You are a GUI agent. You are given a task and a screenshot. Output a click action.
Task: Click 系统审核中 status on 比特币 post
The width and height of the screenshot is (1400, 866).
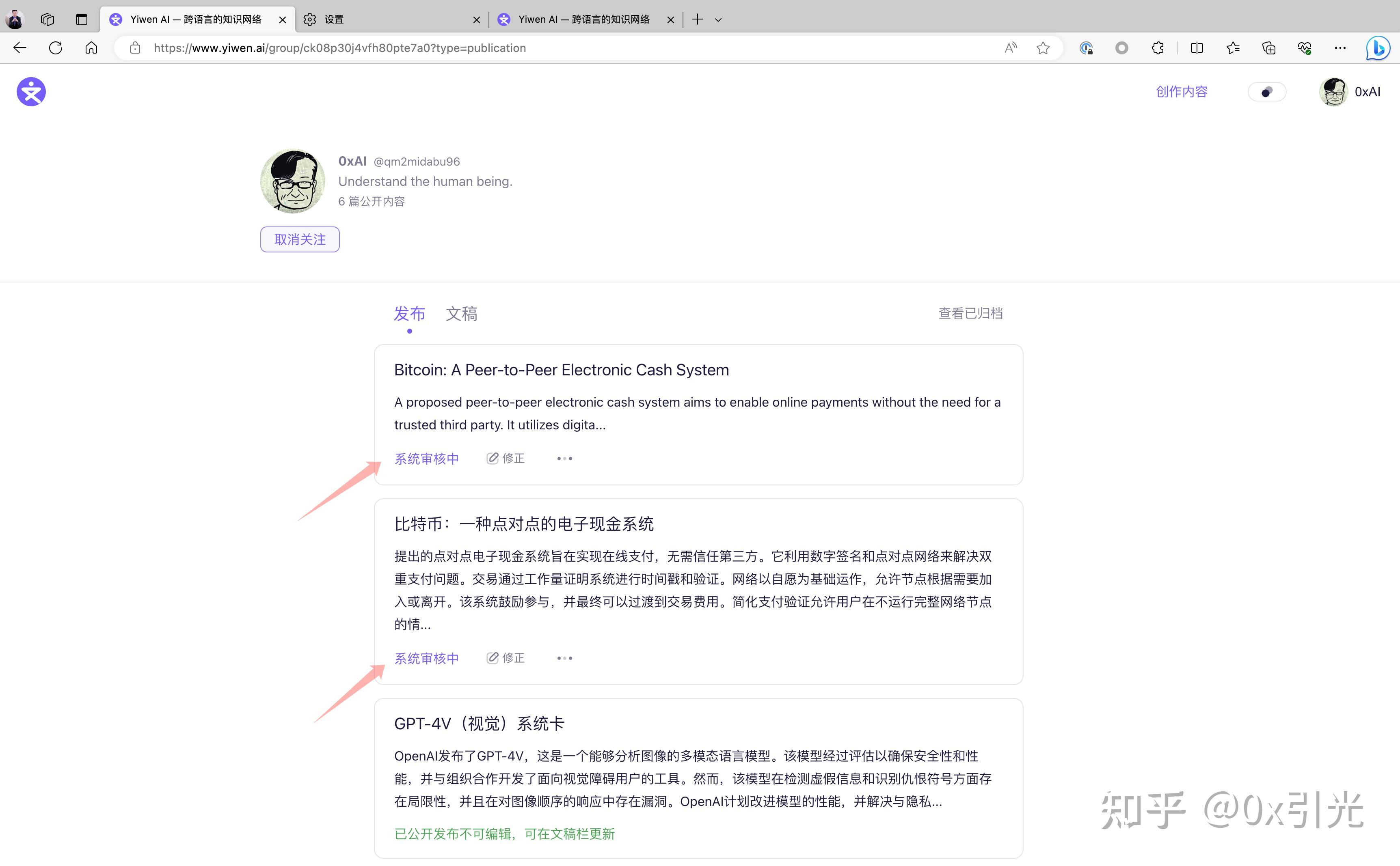coord(426,659)
